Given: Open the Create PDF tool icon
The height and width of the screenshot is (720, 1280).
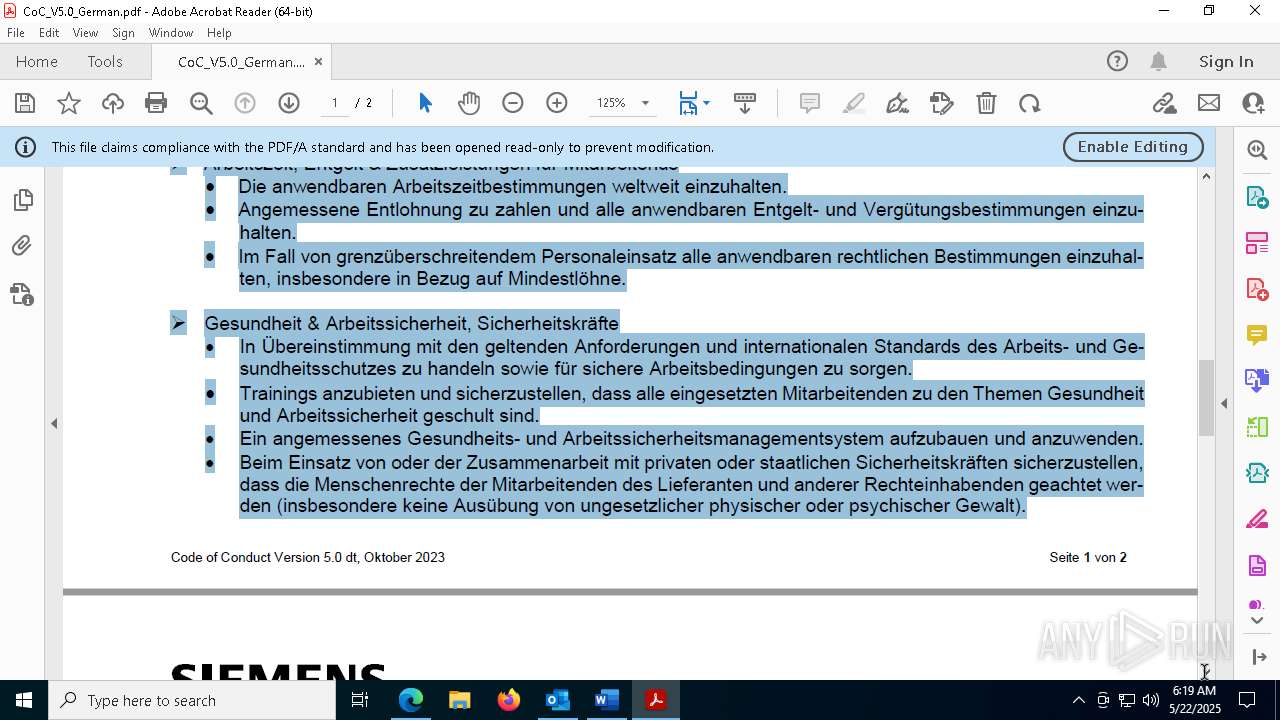Looking at the screenshot, I should 1257,289.
